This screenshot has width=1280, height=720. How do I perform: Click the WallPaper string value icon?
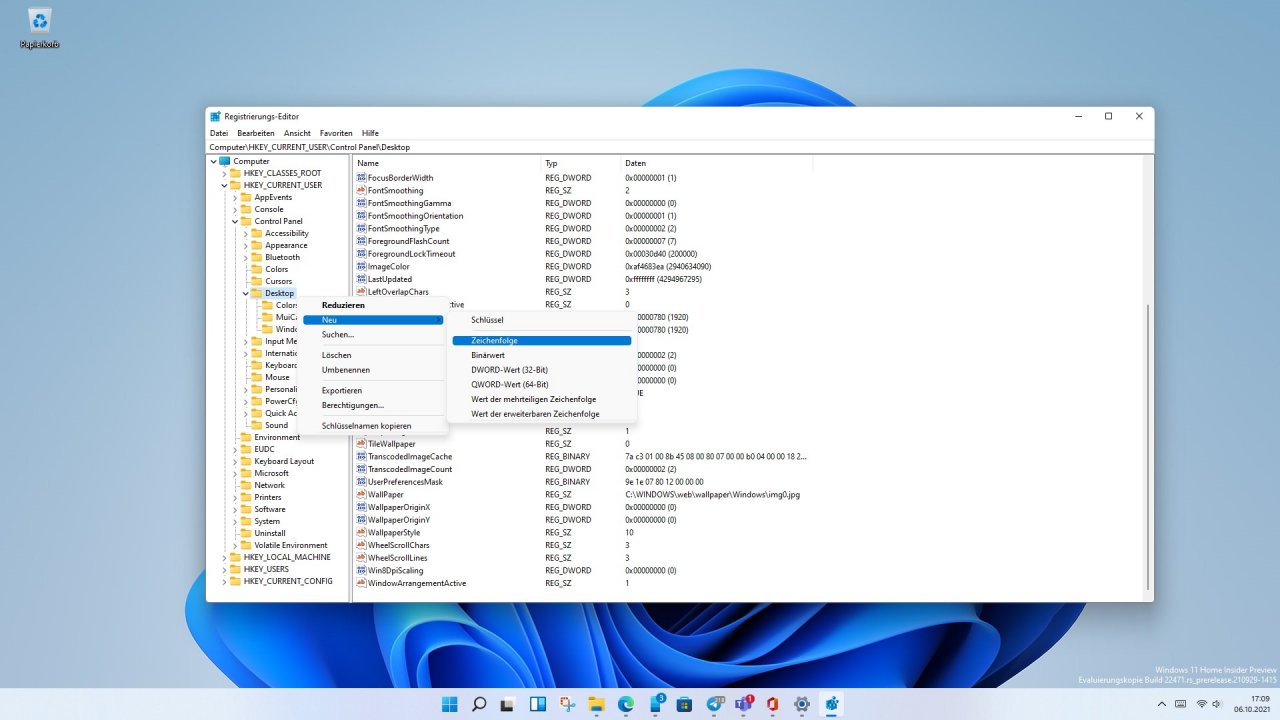[361, 494]
